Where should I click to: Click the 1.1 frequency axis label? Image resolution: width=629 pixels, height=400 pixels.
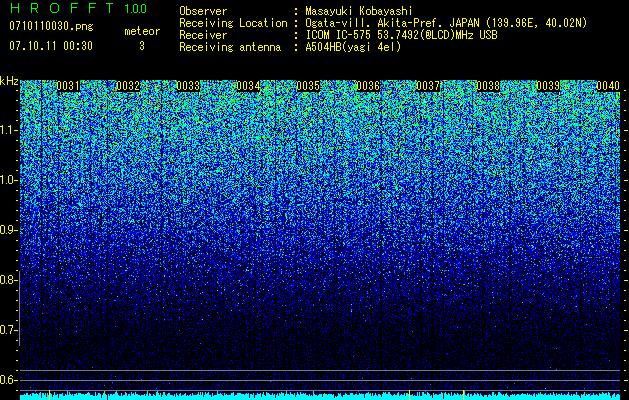(x=8, y=130)
